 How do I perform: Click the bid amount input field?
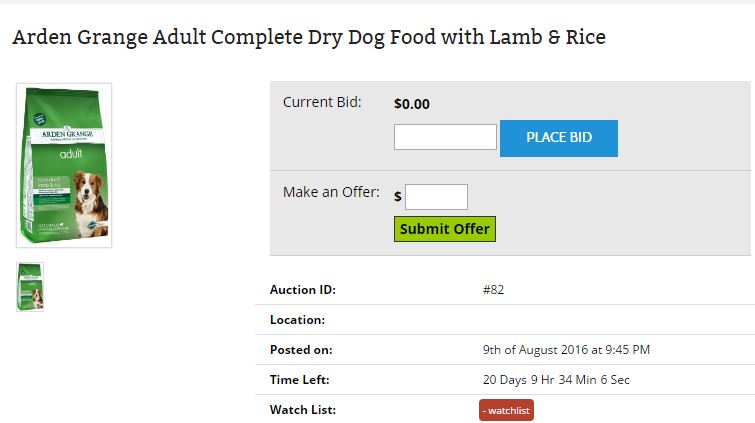(x=445, y=137)
